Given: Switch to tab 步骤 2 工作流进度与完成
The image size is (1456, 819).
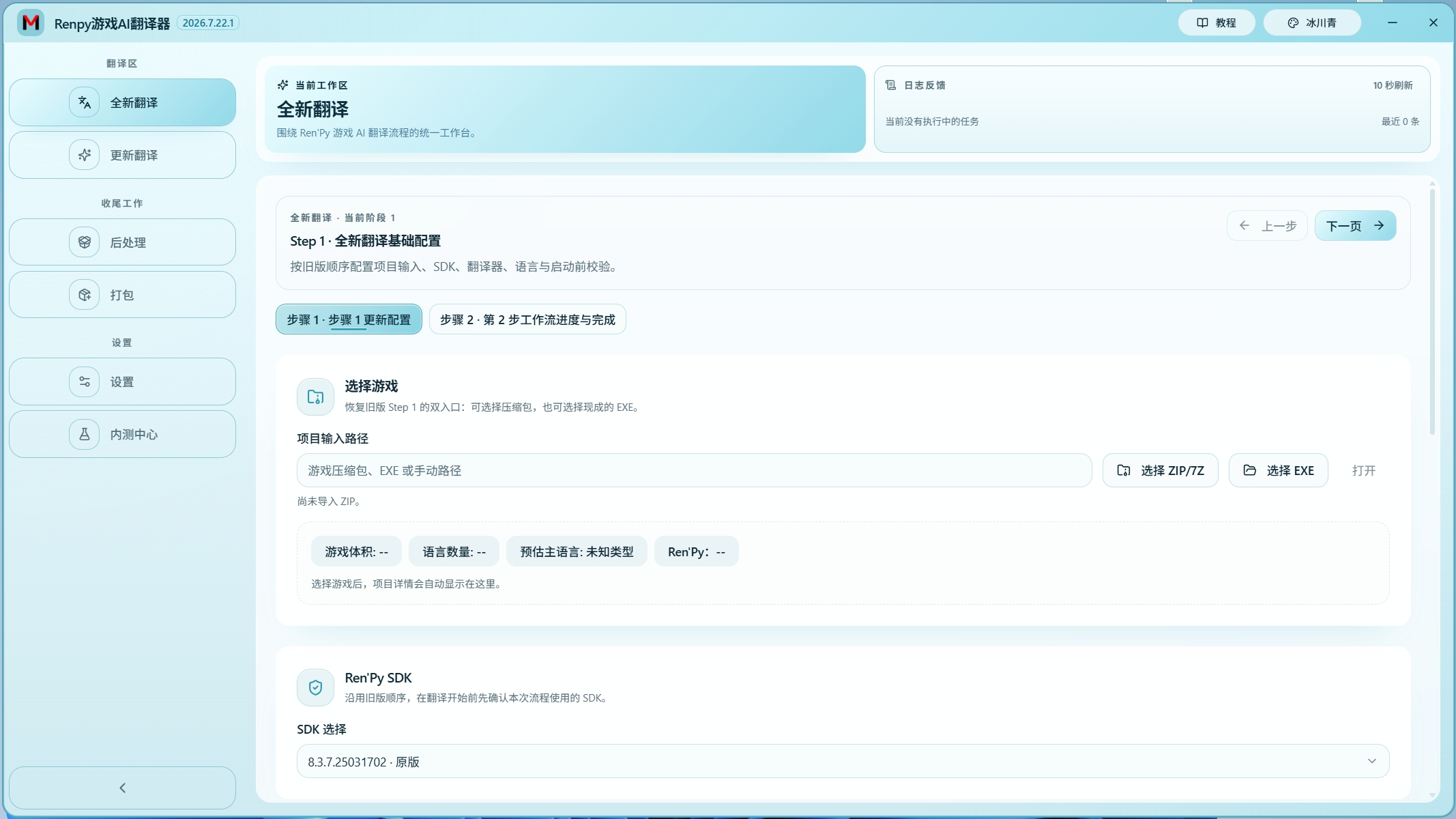Looking at the screenshot, I should tap(527, 319).
